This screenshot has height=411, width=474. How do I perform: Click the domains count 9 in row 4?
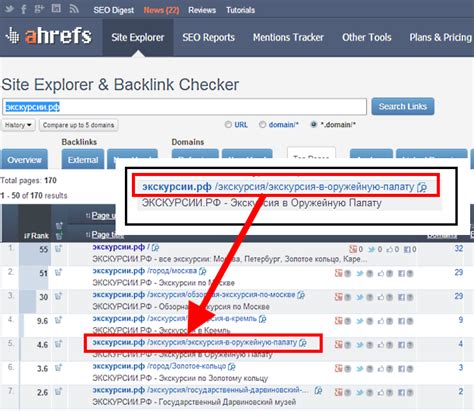(x=461, y=320)
